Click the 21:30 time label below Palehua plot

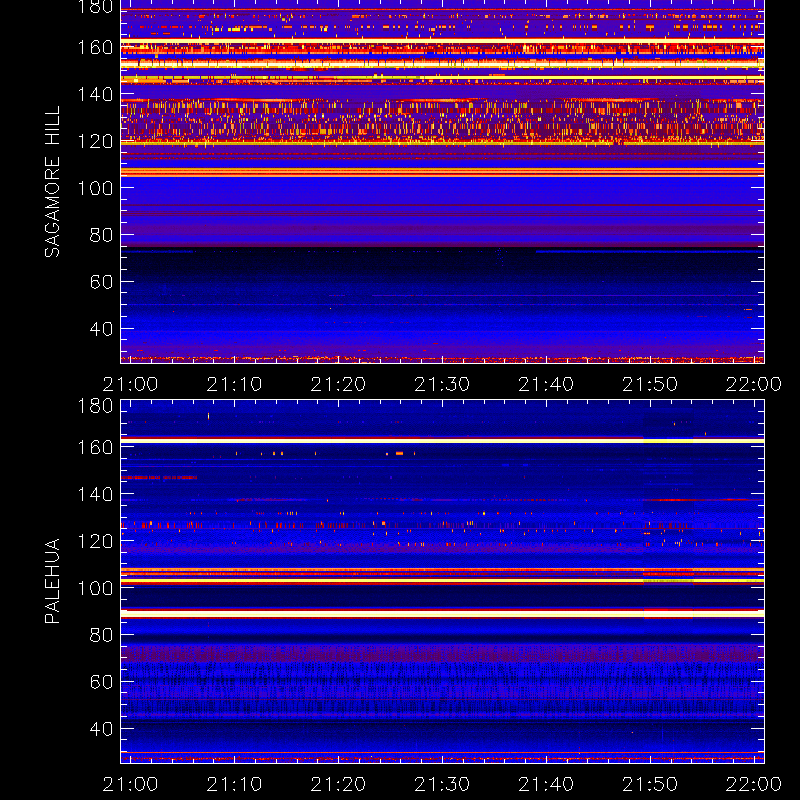pos(442,784)
